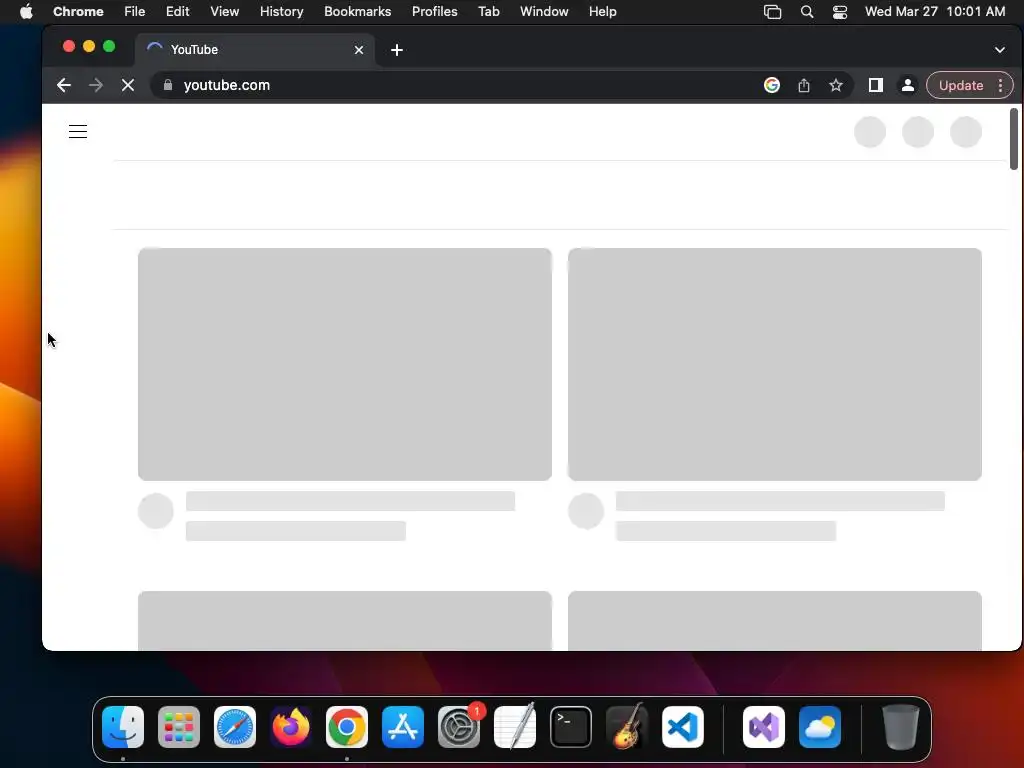This screenshot has width=1024, height=768.
Task: Open the Chrome application menu
Action: click(x=78, y=11)
